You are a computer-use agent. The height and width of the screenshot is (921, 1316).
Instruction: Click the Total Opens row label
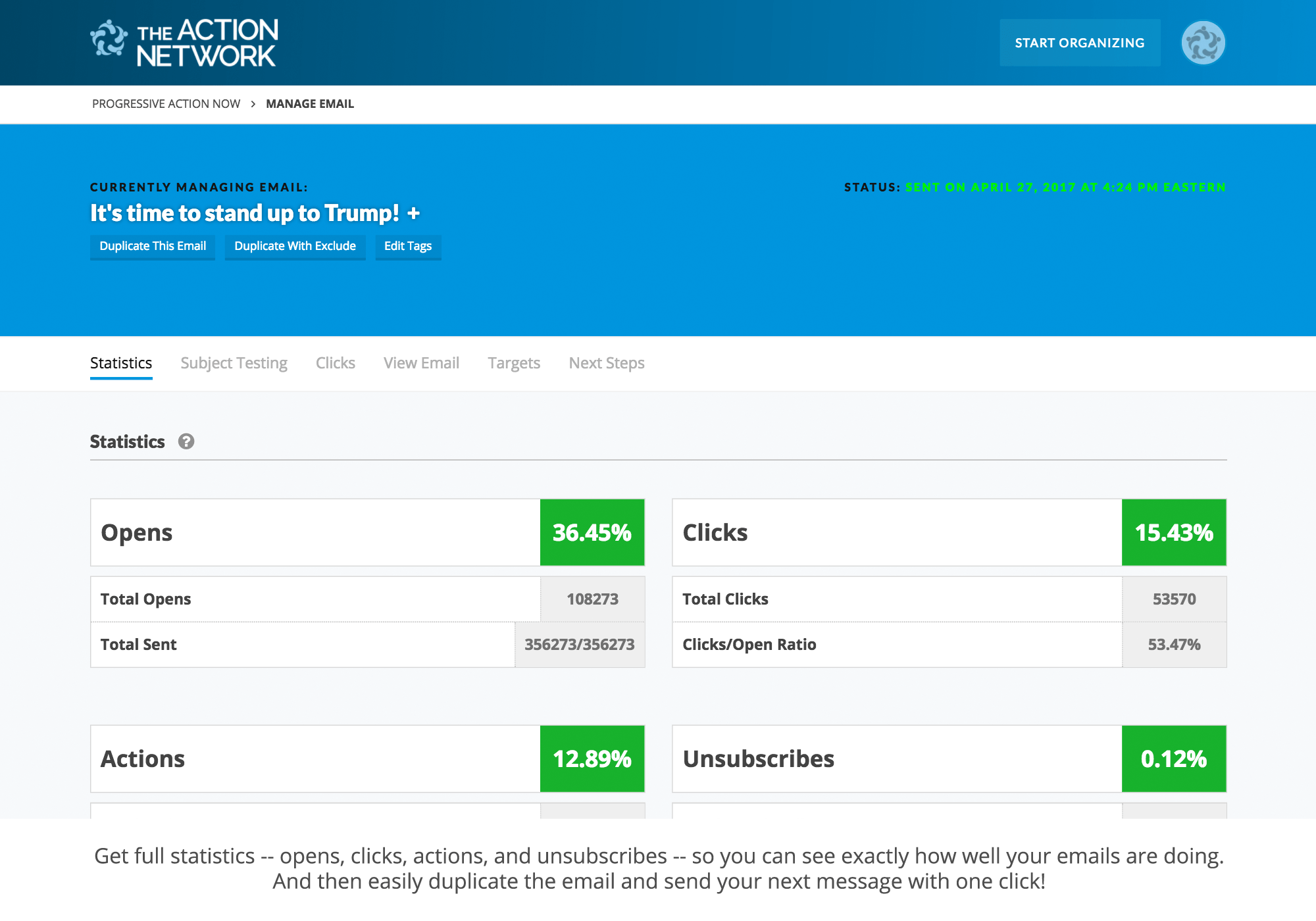[145, 599]
